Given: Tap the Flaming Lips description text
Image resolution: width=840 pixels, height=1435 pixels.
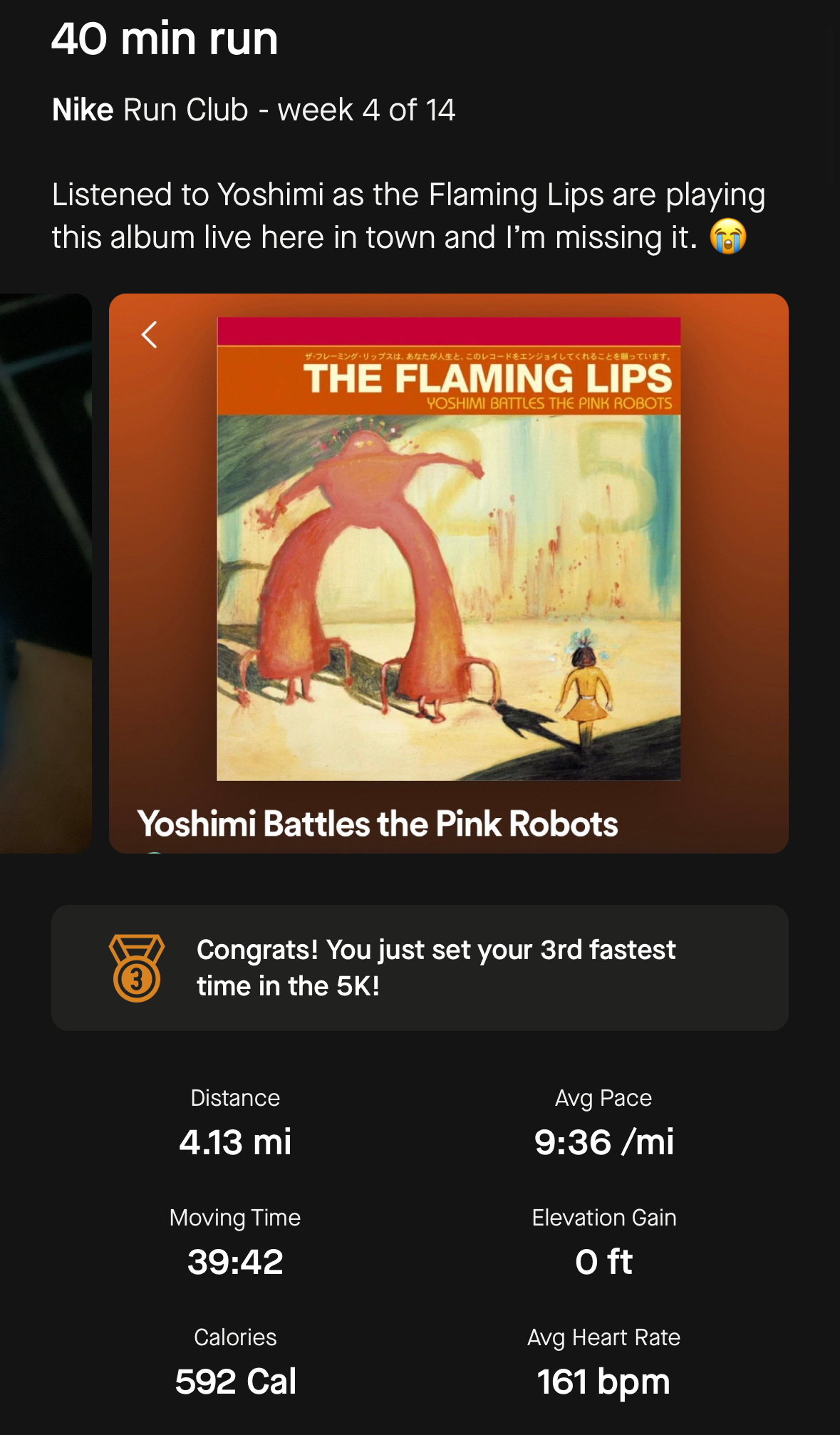Looking at the screenshot, I should pyautogui.click(x=408, y=215).
